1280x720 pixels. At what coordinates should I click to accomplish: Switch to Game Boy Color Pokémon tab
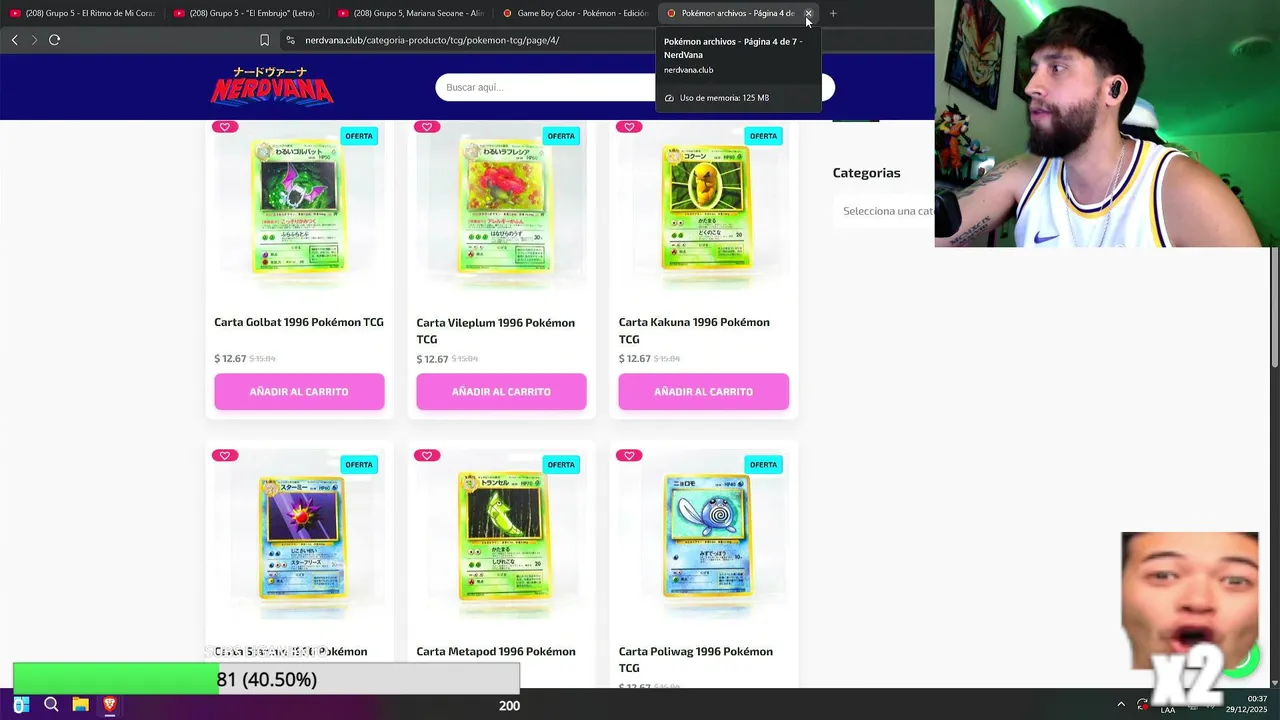574,13
